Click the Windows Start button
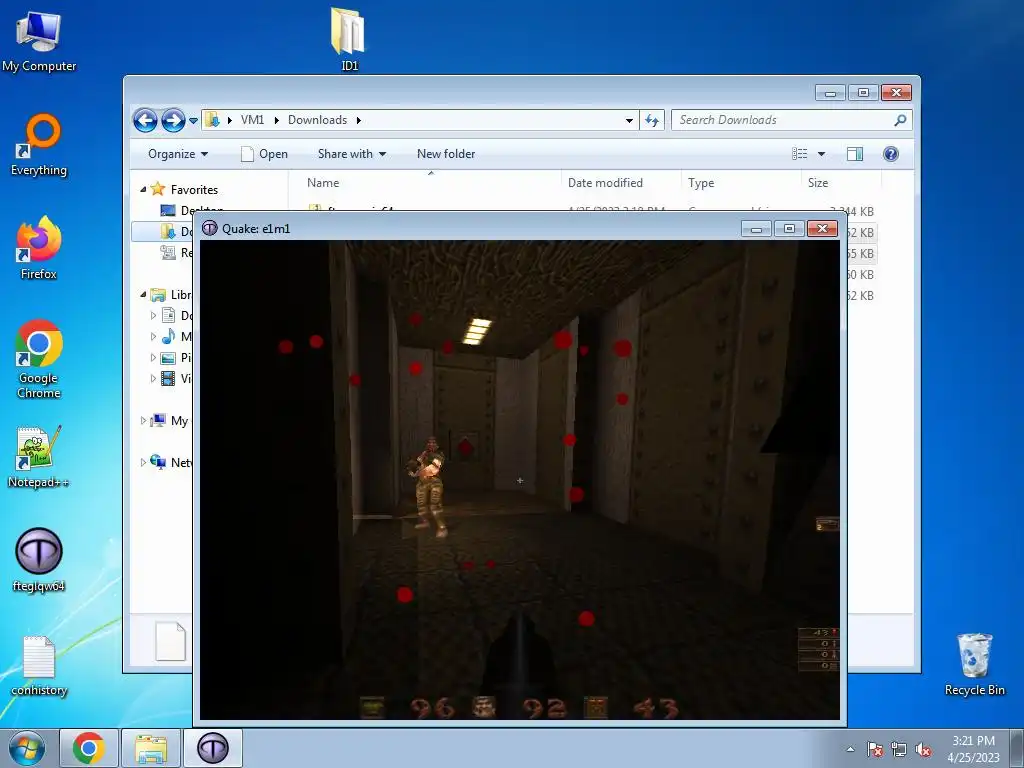Screen dimensions: 1024x768 (27, 748)
